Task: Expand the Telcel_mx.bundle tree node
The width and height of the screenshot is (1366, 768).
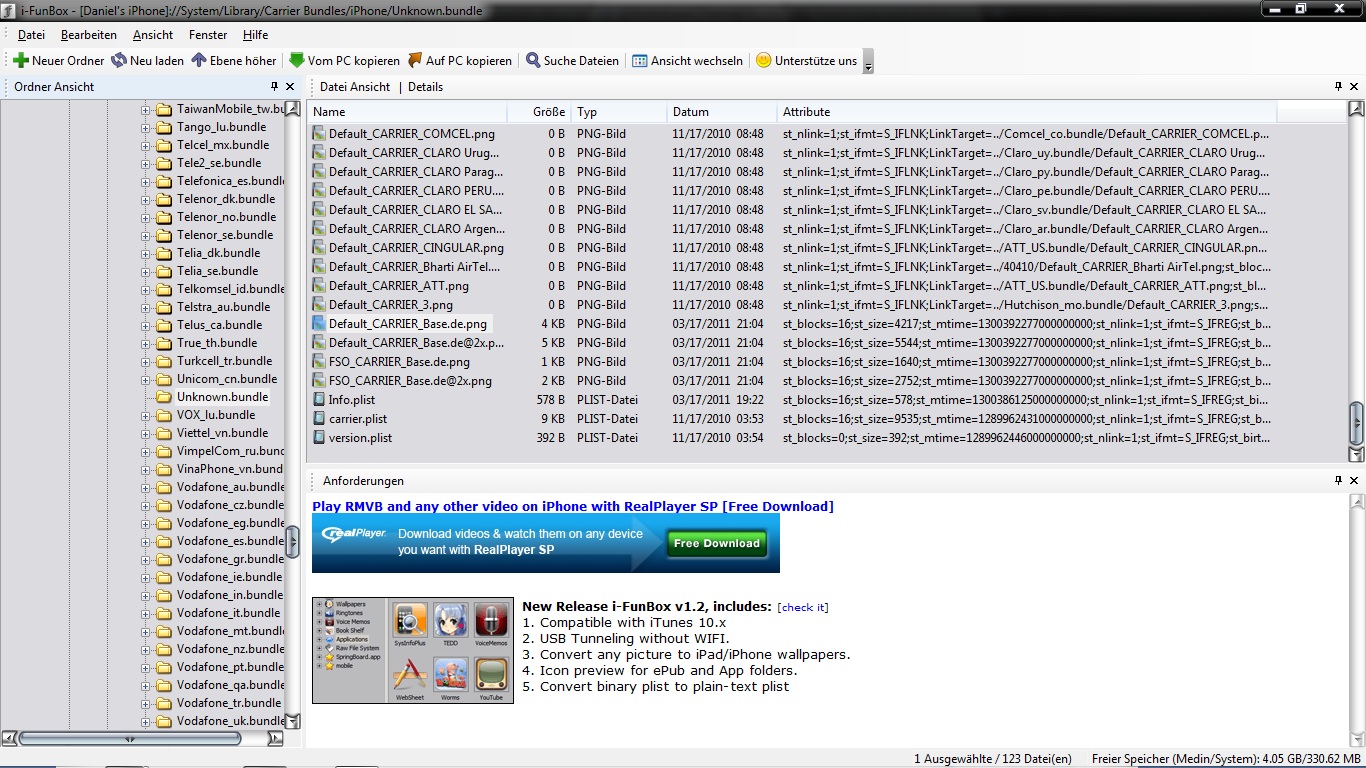Action: click(x=145, y=145)
